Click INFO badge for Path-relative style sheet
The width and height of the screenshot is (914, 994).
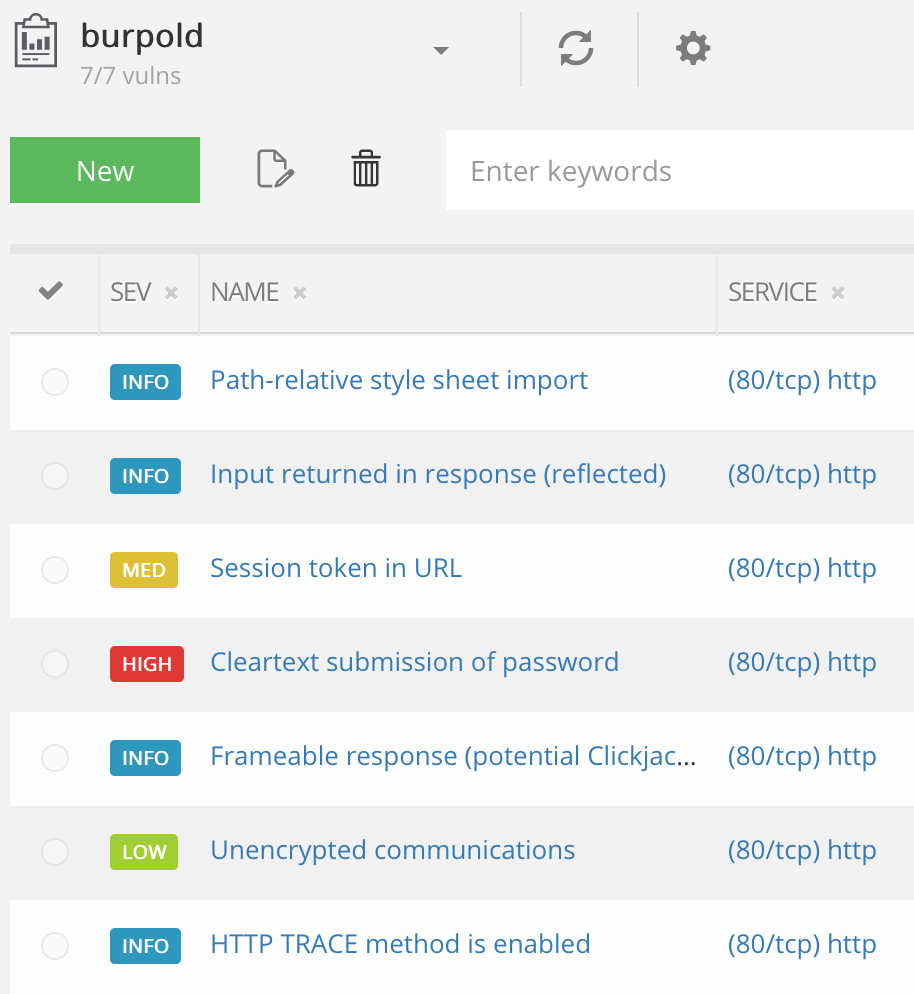pos(145,382)
